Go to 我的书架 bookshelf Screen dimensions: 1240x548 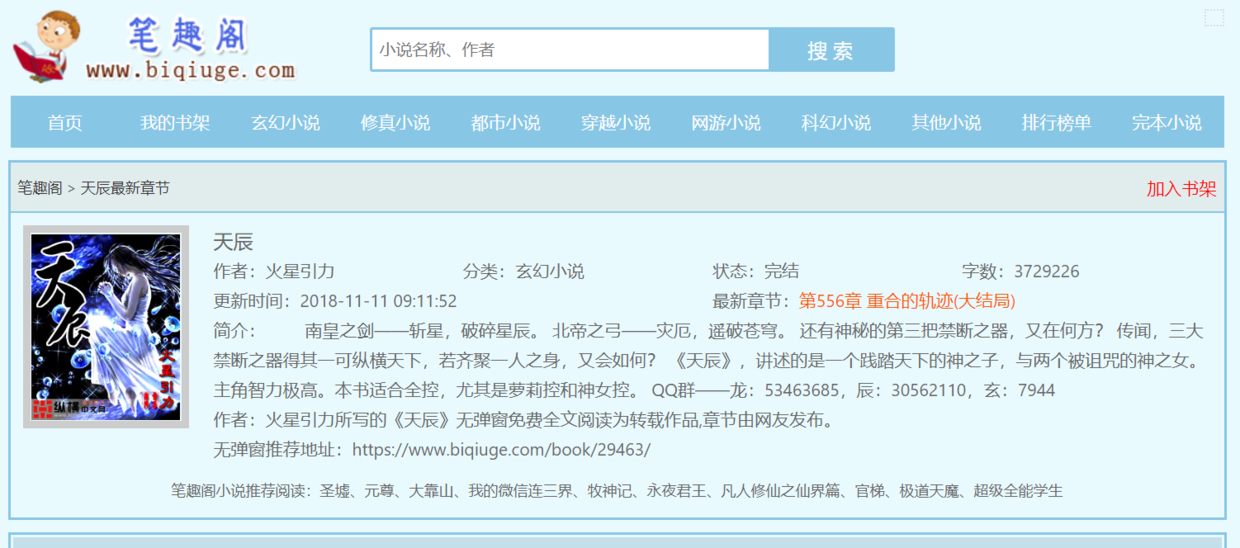[x=175, y=123]
